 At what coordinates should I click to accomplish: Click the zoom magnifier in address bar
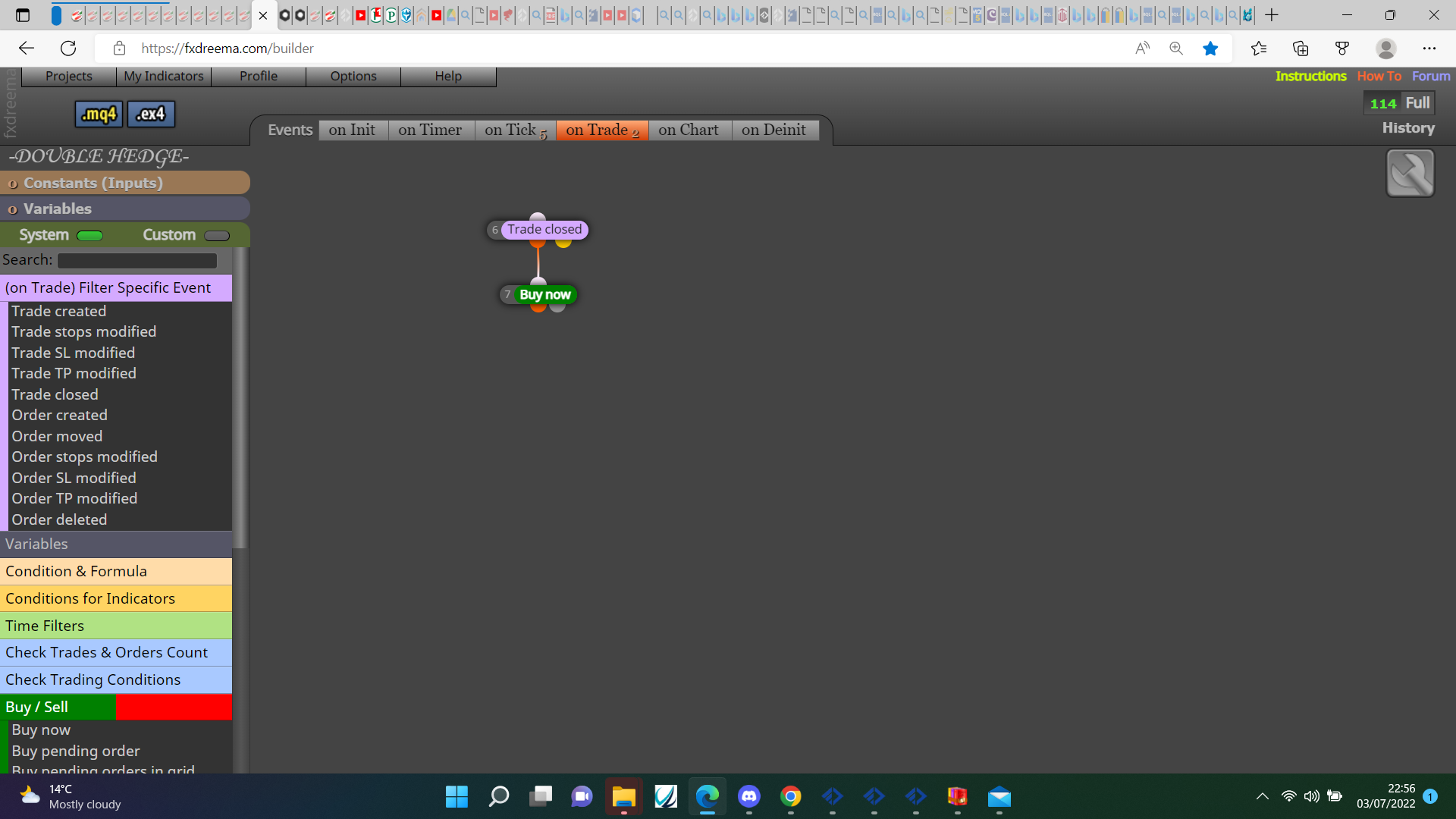click(x=1176, y=49)
